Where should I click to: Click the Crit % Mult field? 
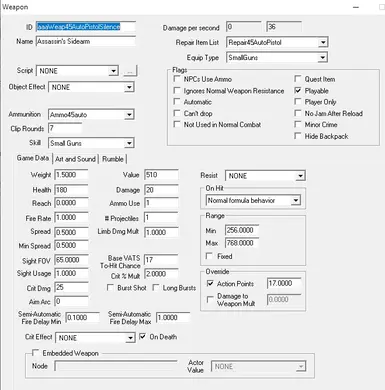coord(161,274)
